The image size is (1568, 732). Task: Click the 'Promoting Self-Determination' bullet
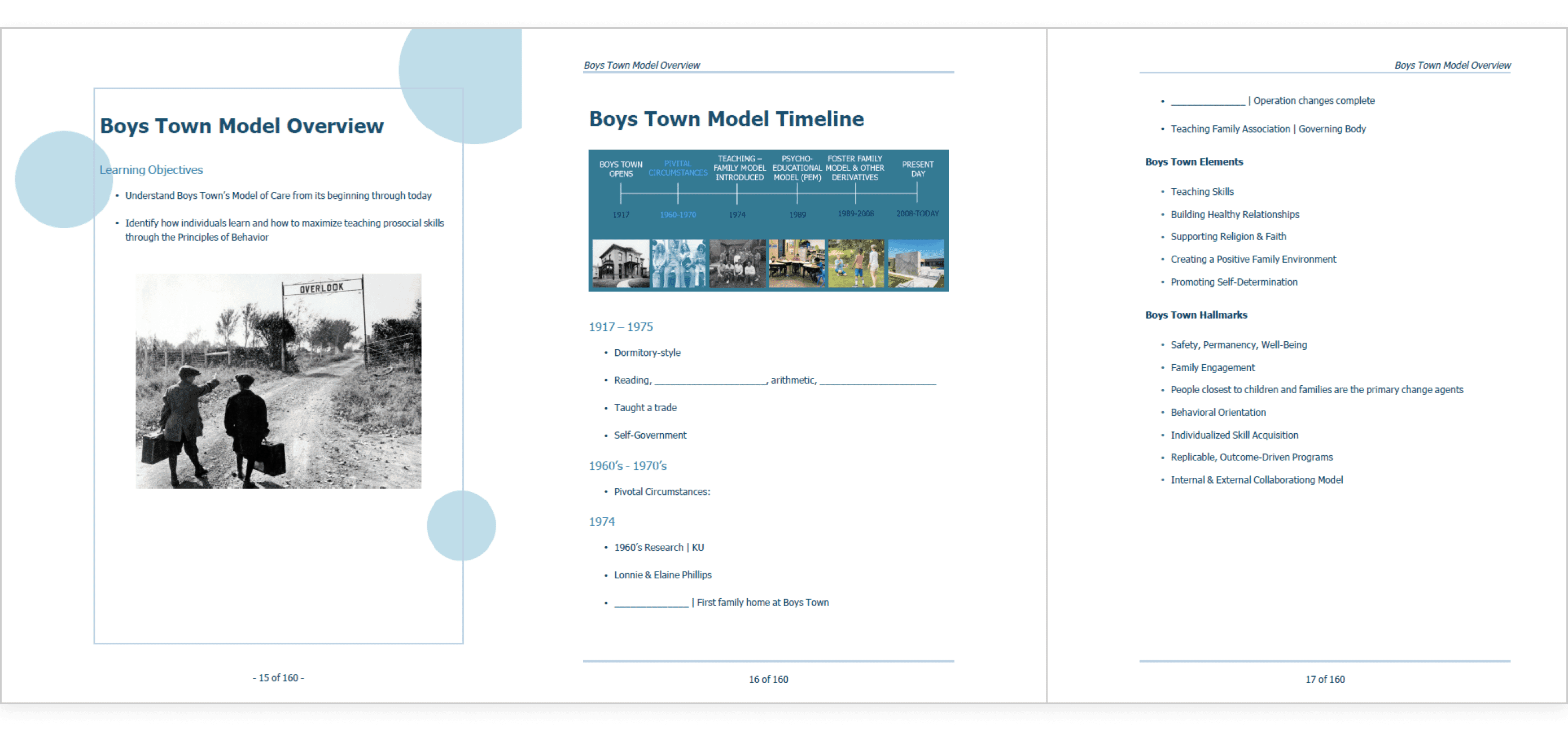point(1234,282)
